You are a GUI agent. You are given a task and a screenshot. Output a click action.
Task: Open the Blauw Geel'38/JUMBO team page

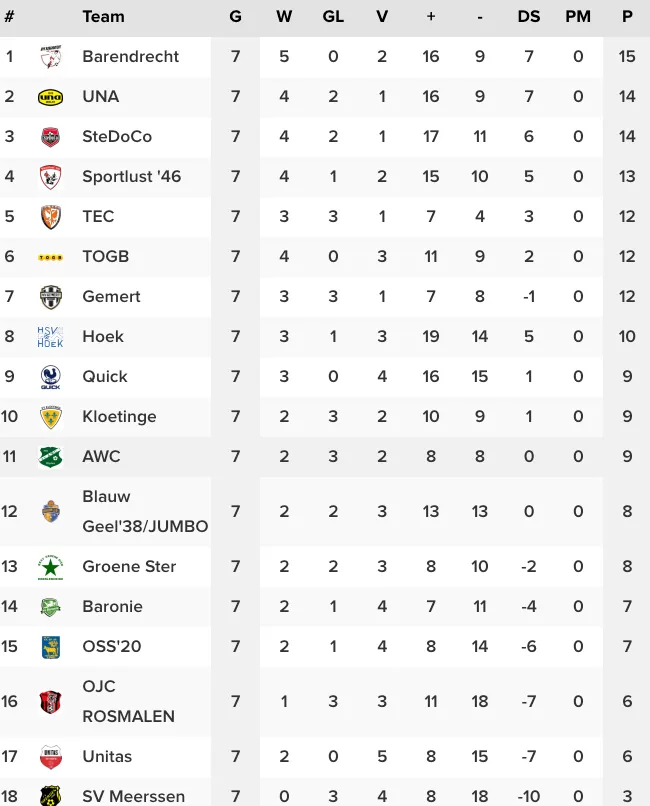(145, 512)
